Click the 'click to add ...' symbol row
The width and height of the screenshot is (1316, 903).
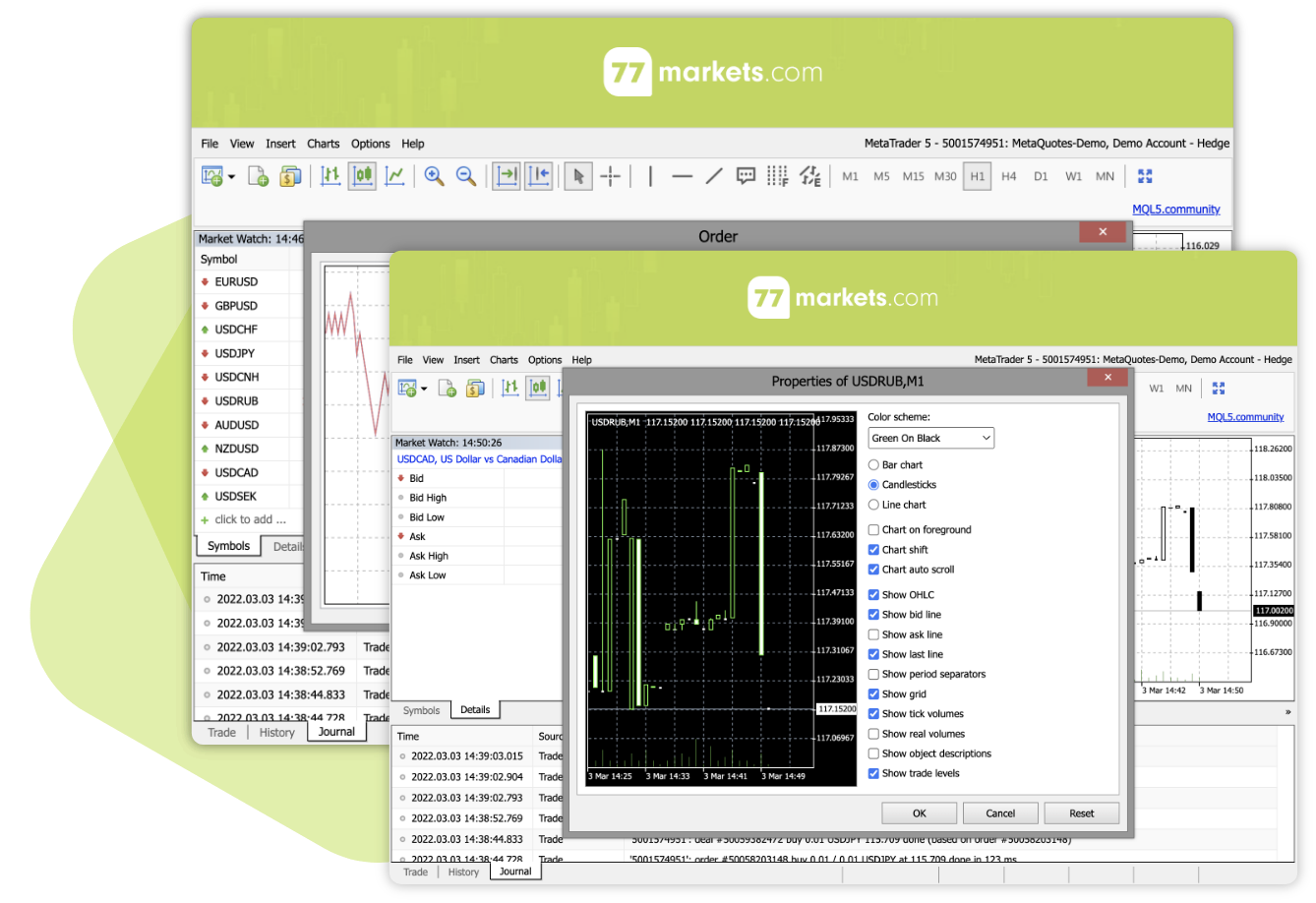click(x=250, y=519)
